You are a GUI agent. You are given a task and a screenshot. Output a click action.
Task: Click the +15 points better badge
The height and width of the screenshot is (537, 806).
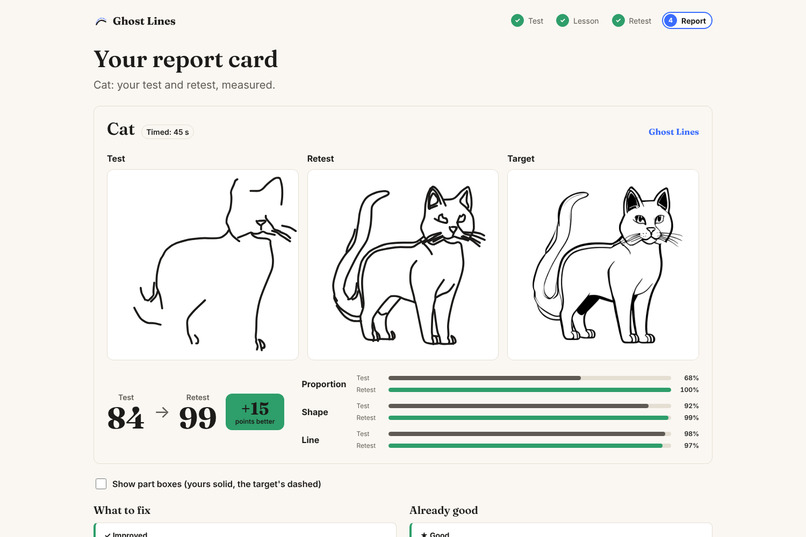coord(255,412)
